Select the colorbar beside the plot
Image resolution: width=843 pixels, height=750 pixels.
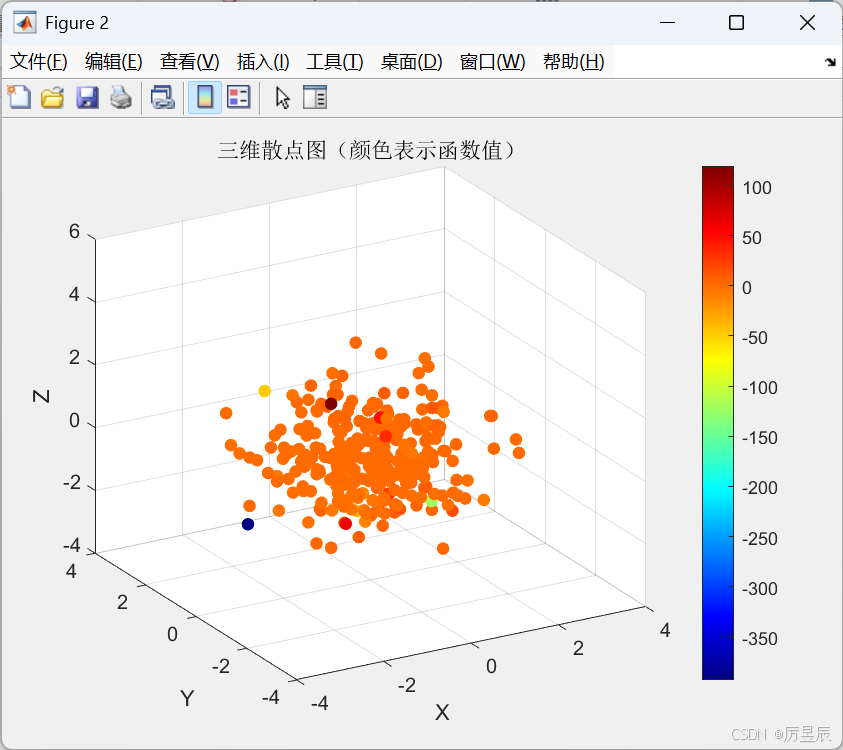coord(718,423)
